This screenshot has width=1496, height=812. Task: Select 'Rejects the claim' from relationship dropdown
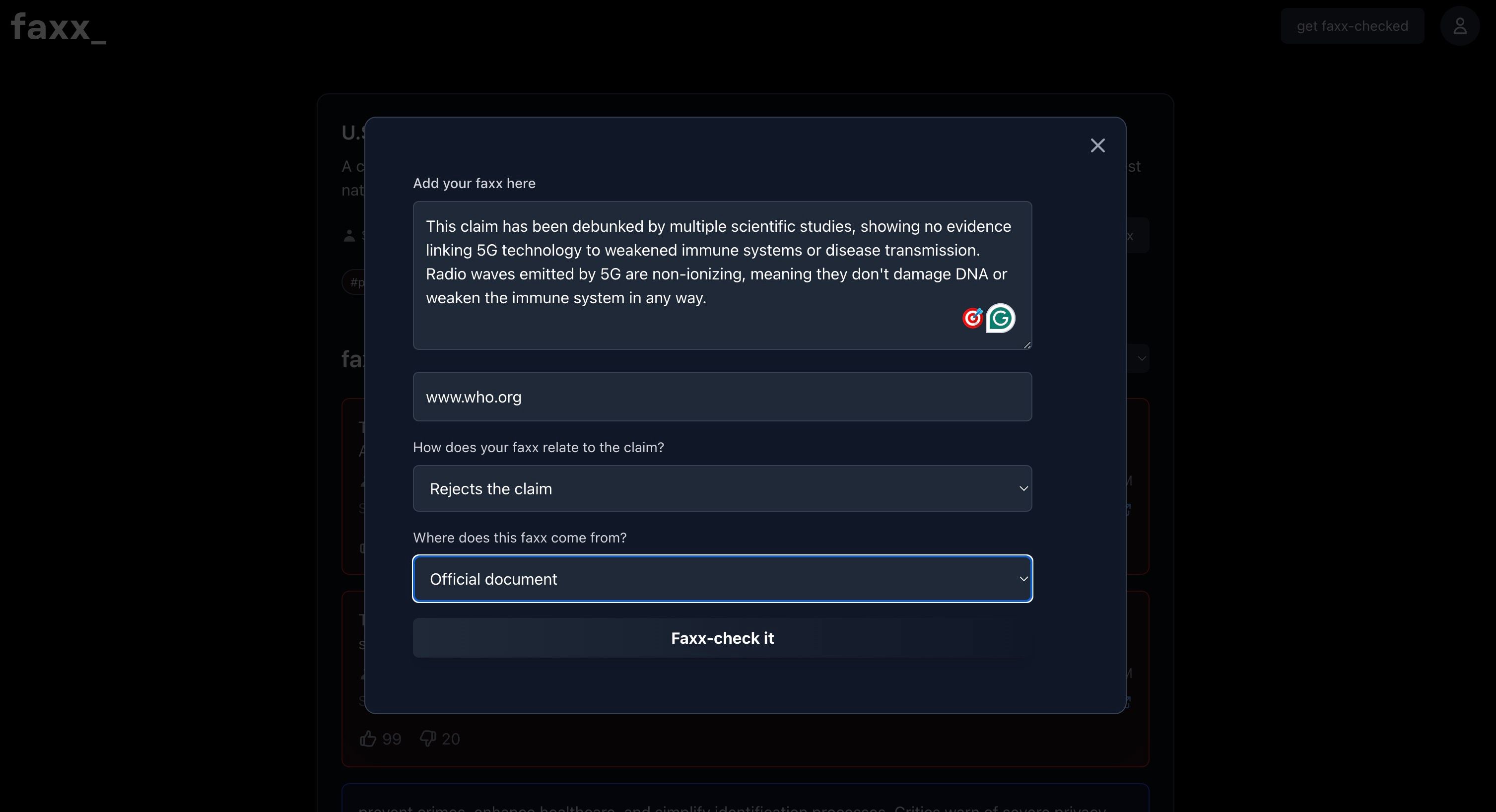722,488
